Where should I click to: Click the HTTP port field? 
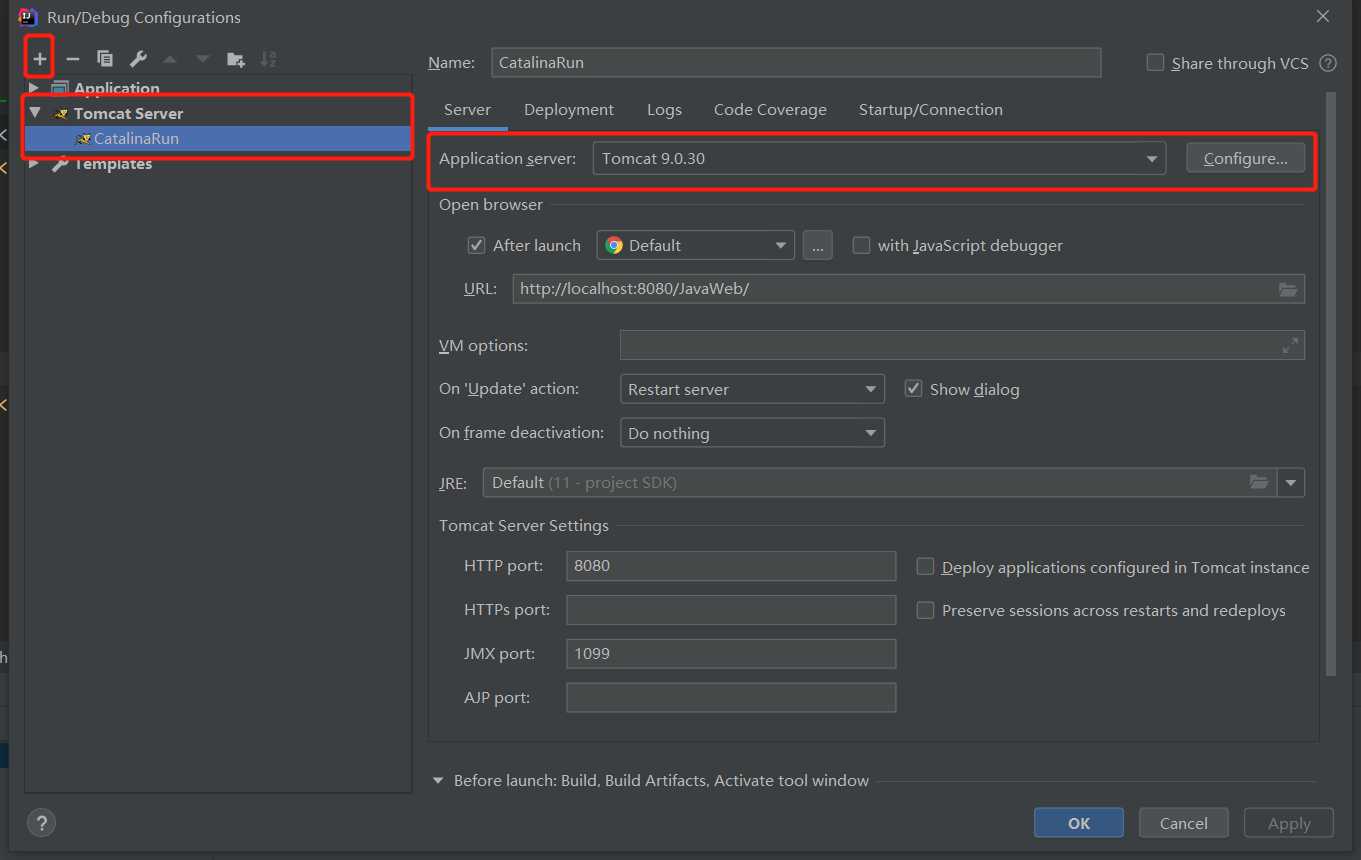(x=731, y=565)
